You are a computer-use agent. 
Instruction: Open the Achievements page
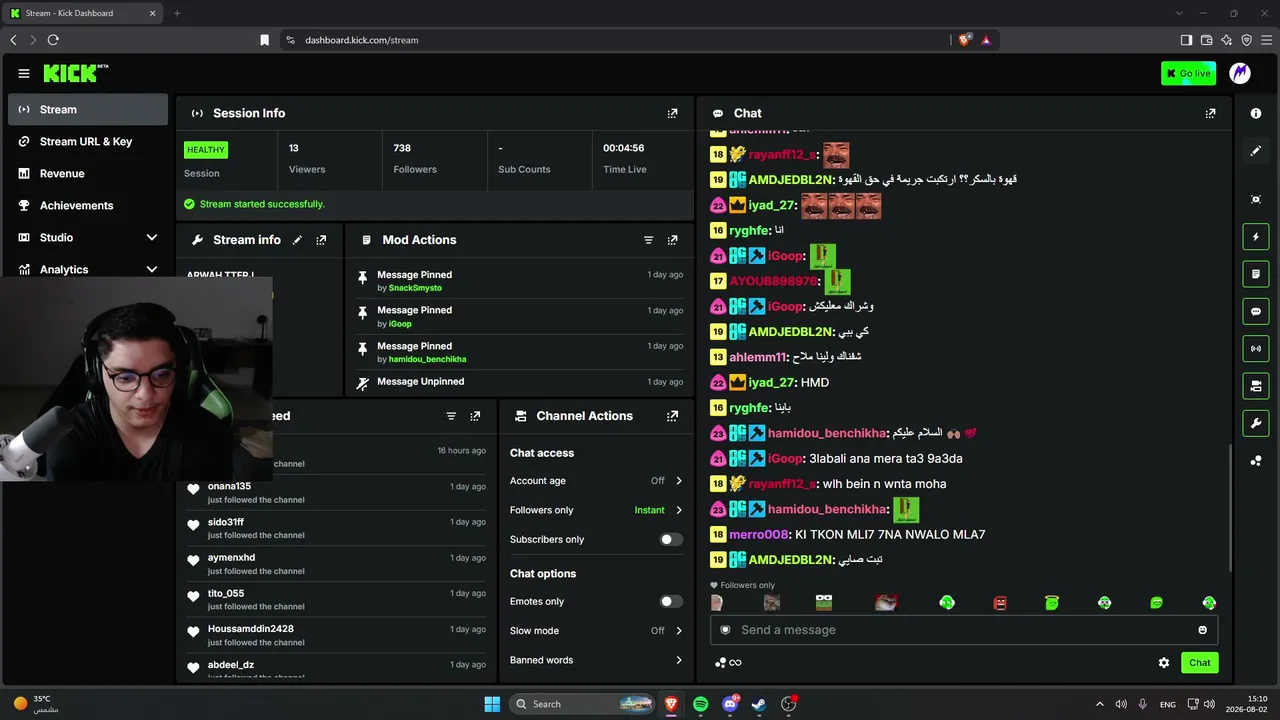88,206
